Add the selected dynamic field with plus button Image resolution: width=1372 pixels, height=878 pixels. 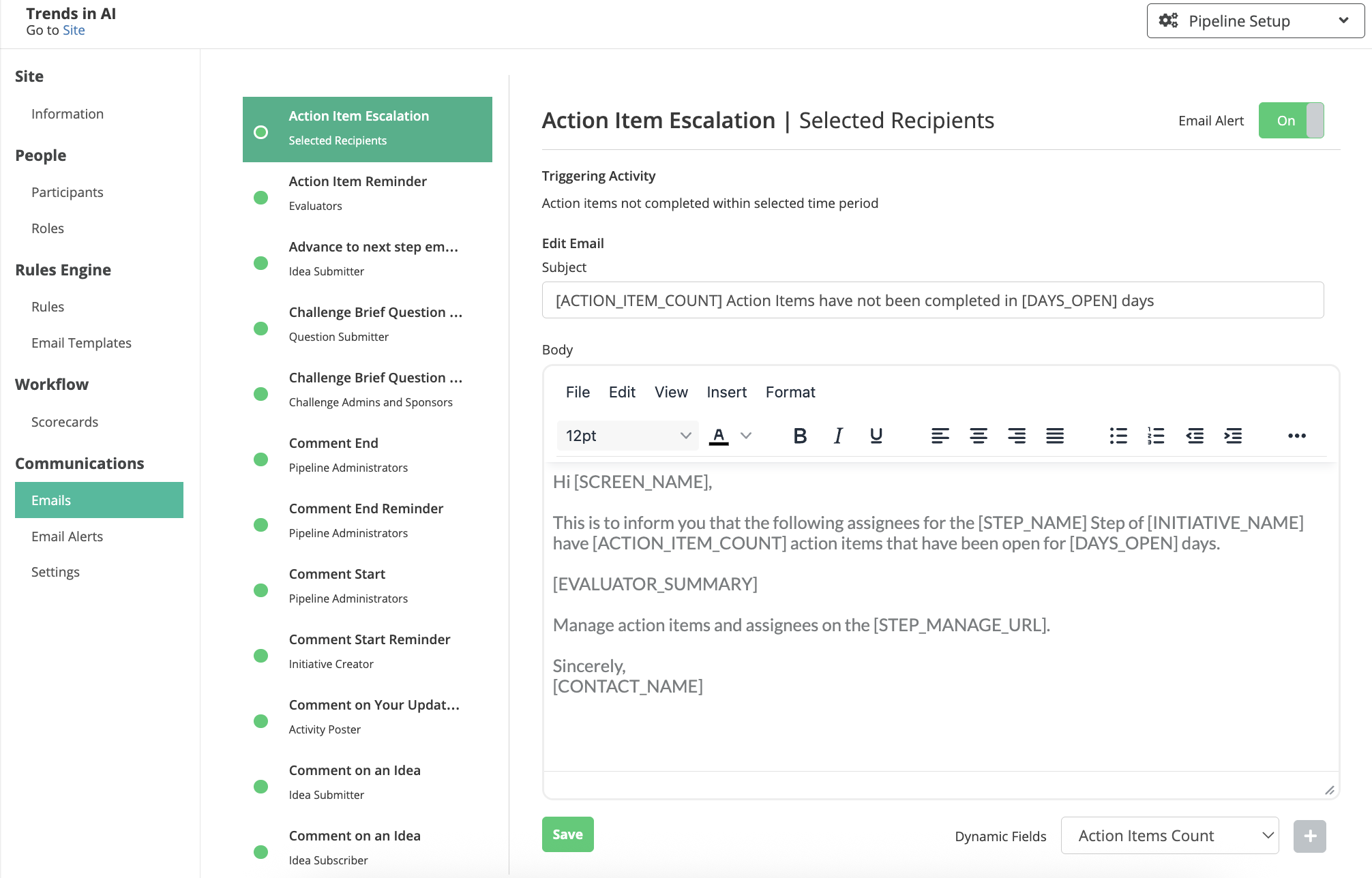tap(1309, 836)
